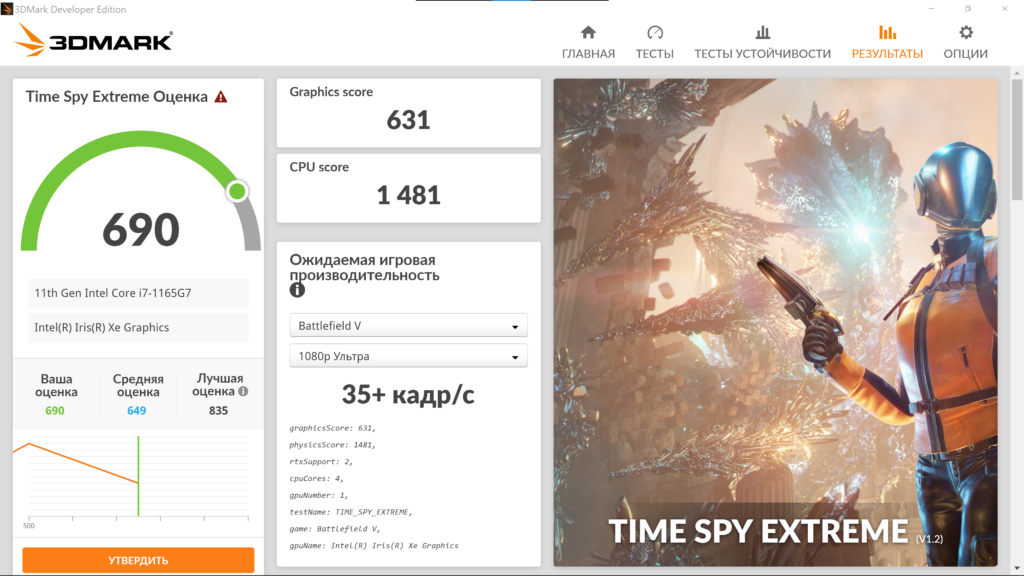Click the Graphics score value 631

(x=408, y=120)
